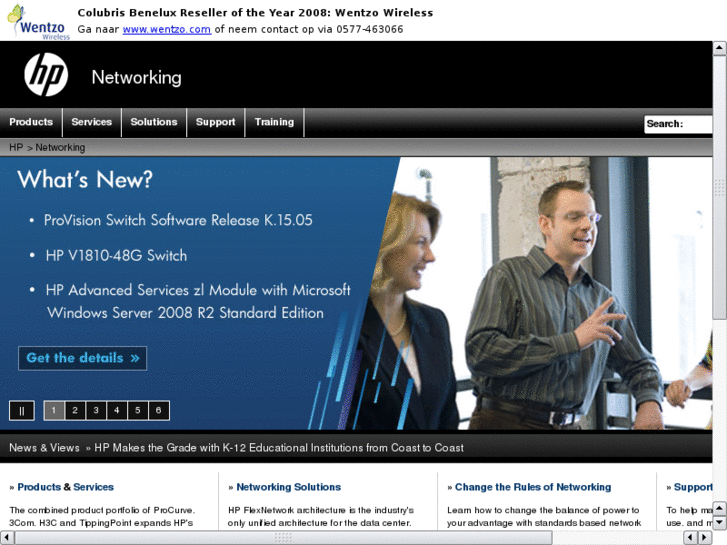Click the News & Views label

(44, 448)
